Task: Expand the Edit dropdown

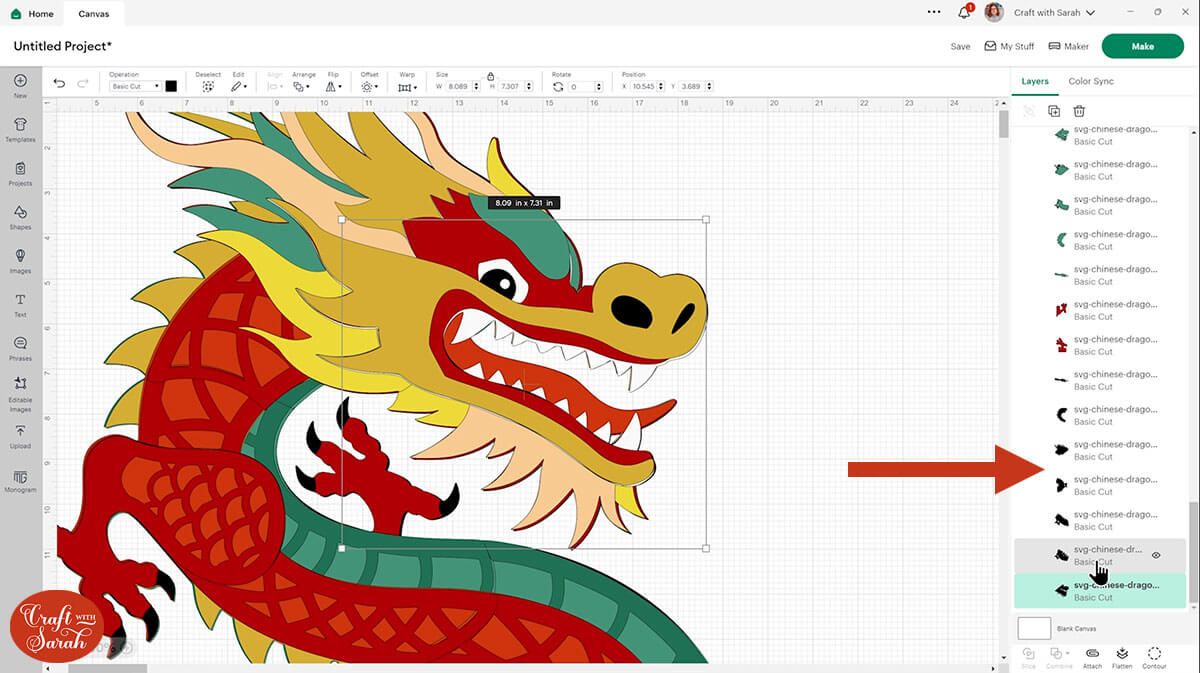Action: [x=239, y=87]
